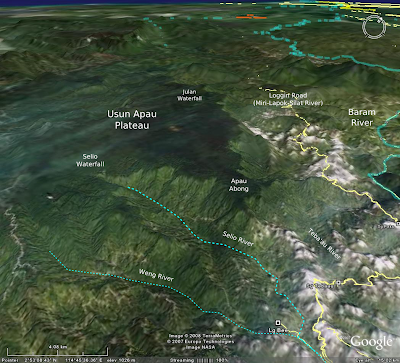Click the Apau Abong label
The image size is (400, 363).
pyautogui.click(x=239, y=185)
